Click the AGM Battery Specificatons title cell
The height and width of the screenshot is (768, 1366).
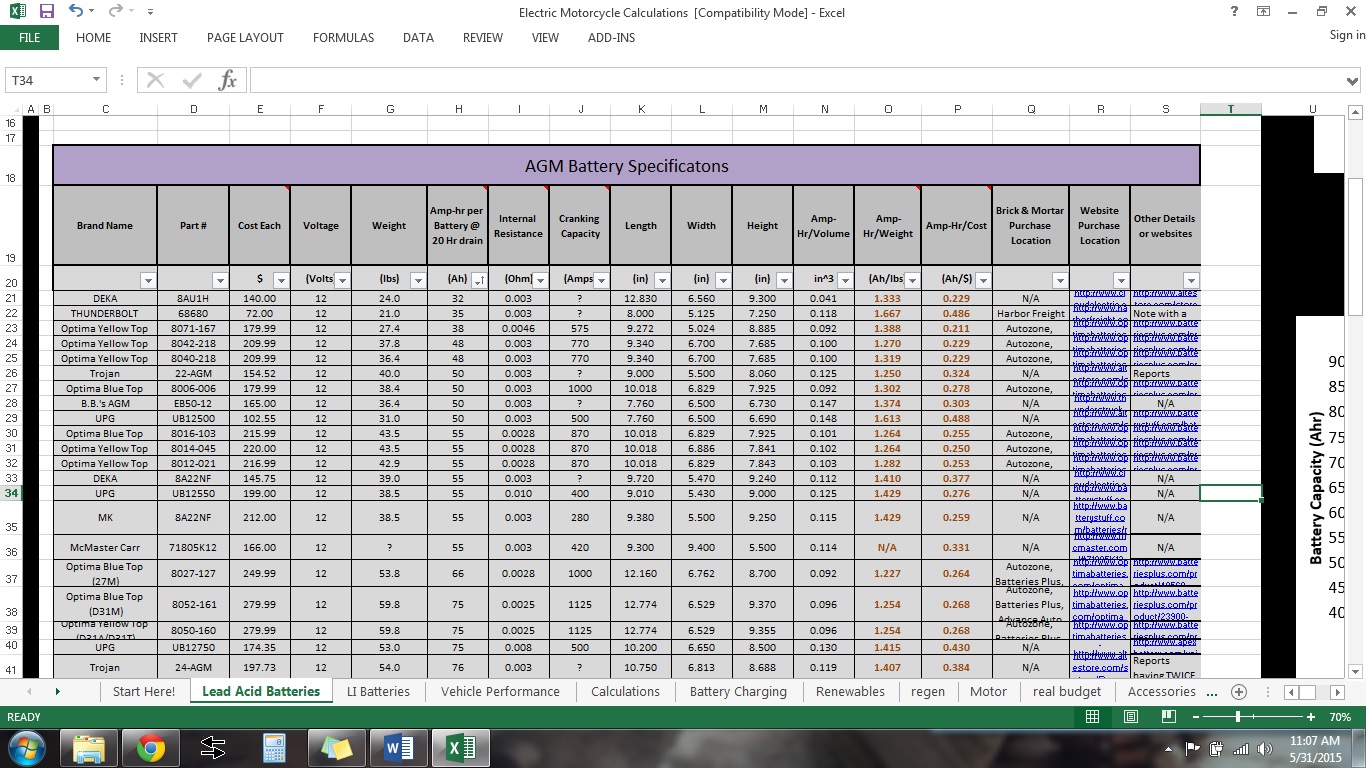[x=626, y=166]
